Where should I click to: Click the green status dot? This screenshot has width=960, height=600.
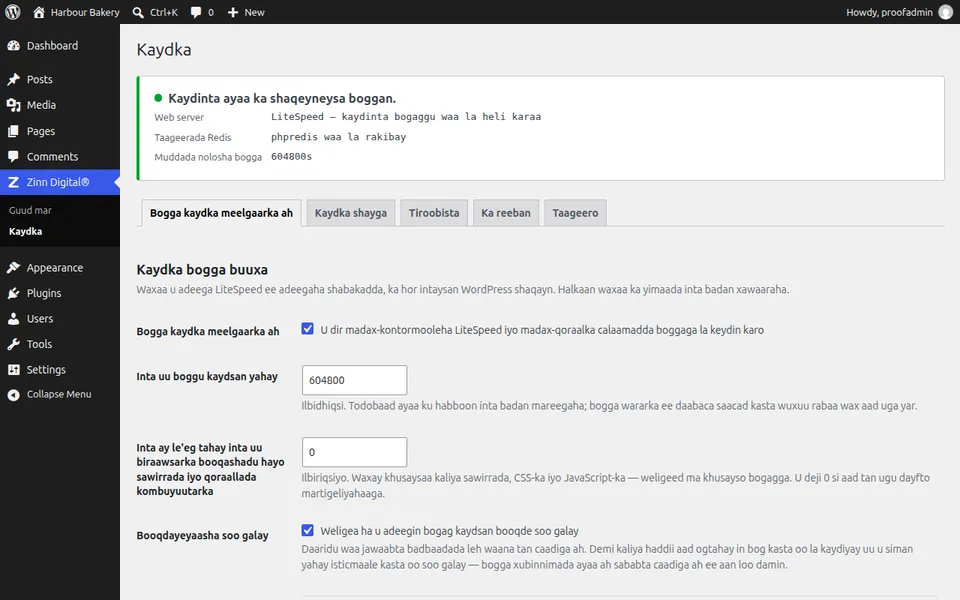coord(158,98)
